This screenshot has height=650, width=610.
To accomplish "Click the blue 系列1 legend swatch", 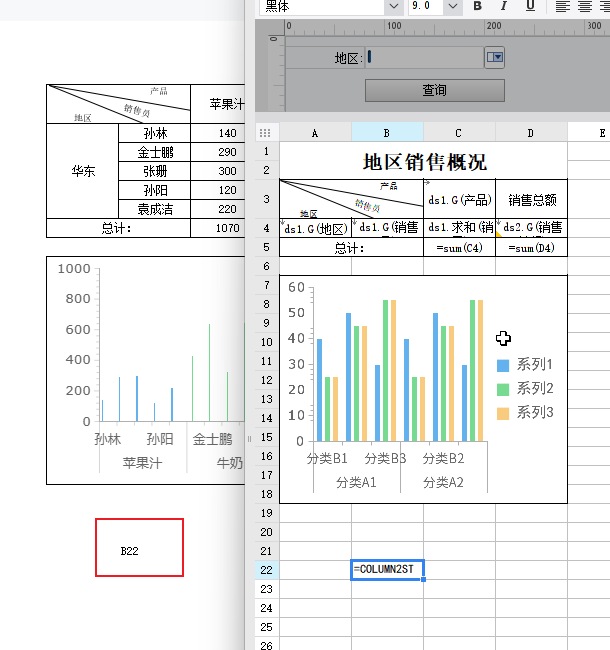I will pos(503,365).
